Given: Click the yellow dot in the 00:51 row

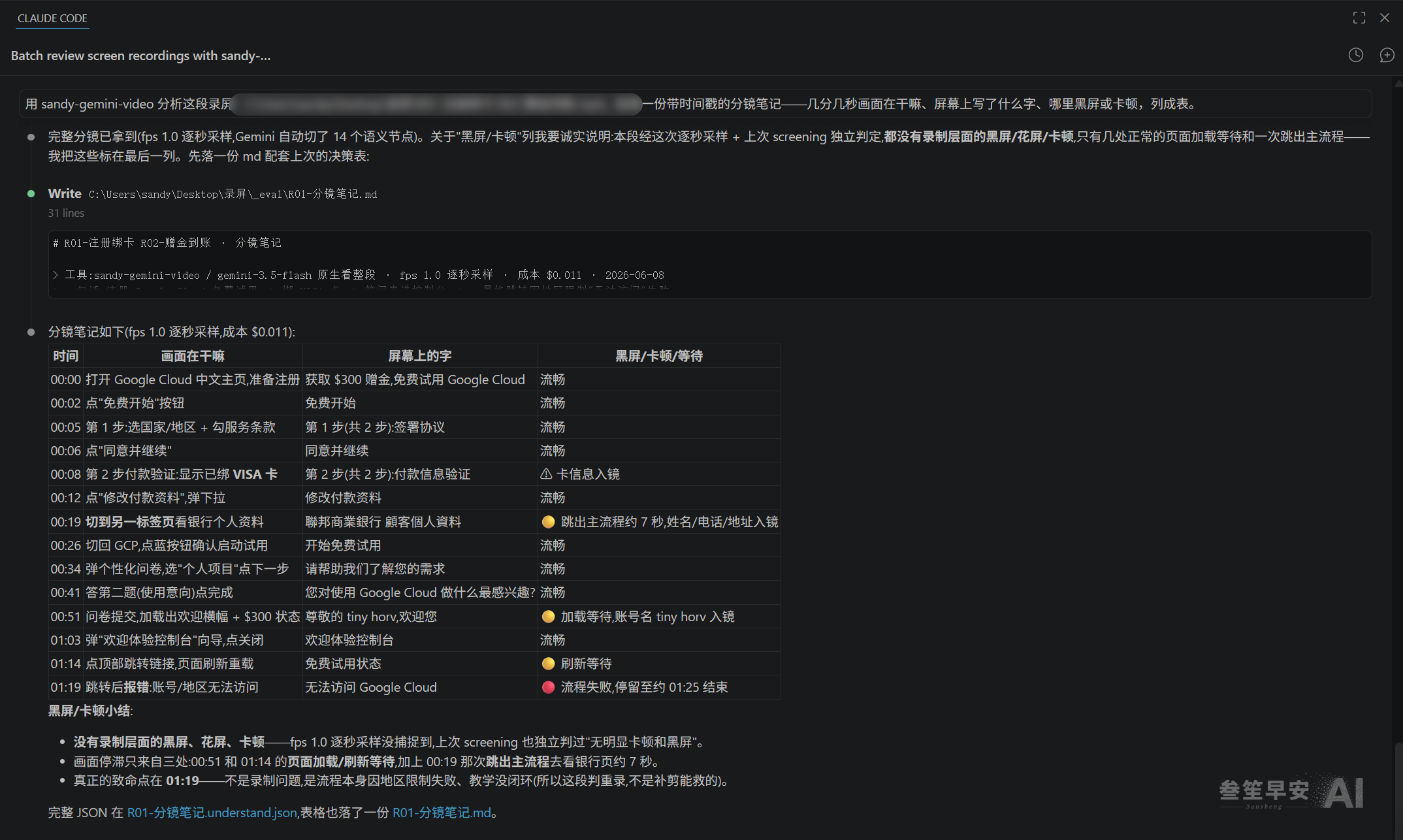Looking at the screenshot, I should coord(548,617).
